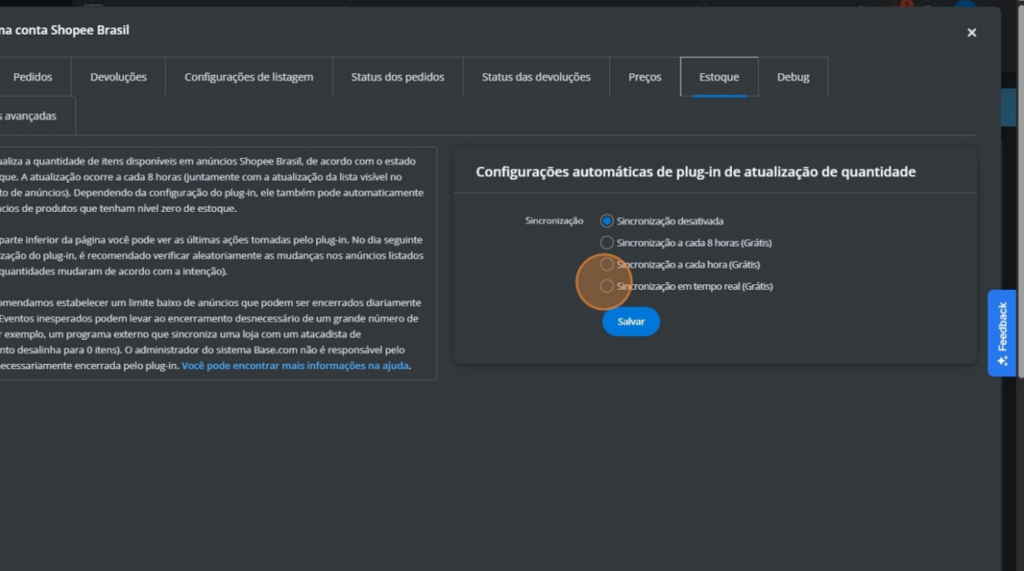Open Status dos pedidos tab

click(397, 77)
